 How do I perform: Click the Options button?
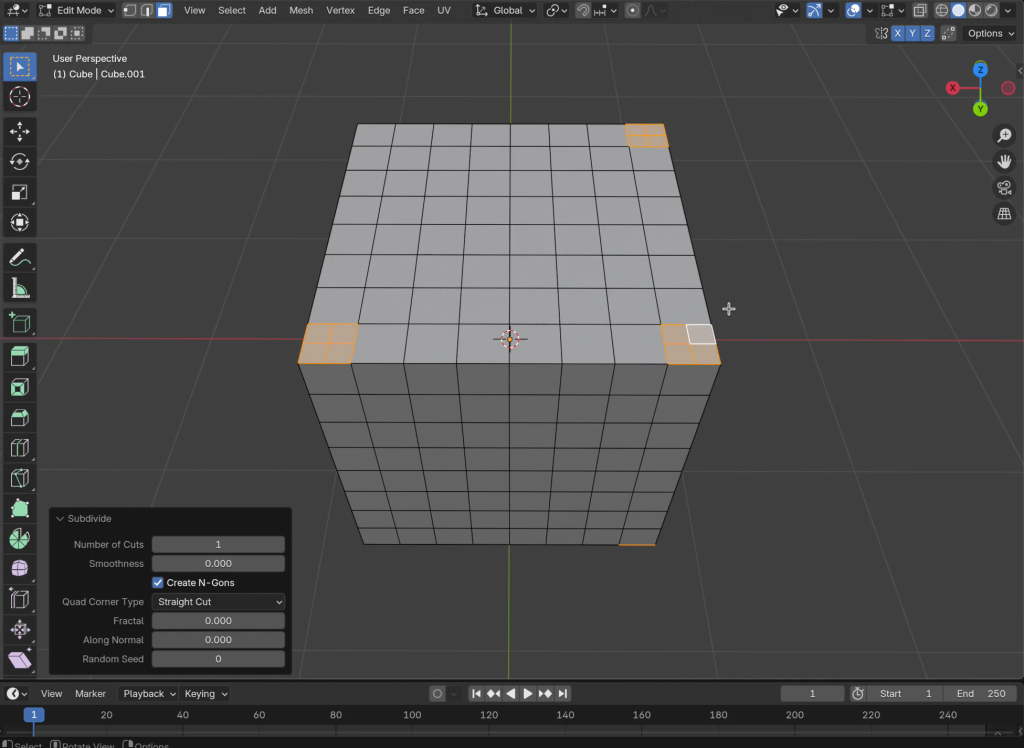(990, 33)
